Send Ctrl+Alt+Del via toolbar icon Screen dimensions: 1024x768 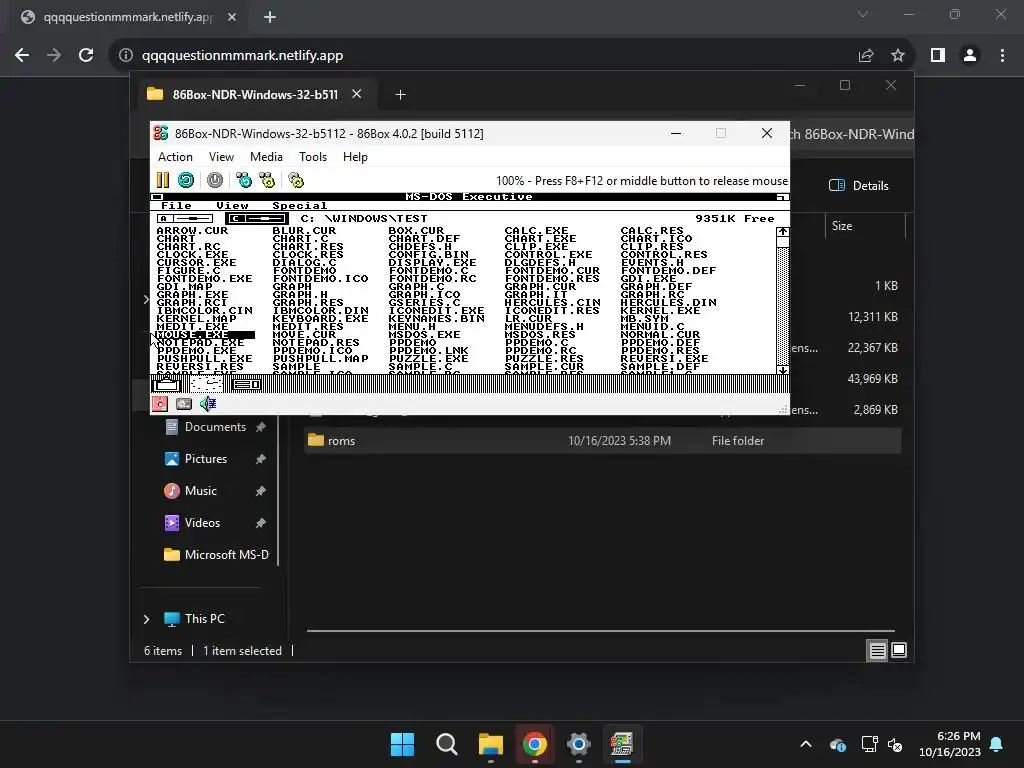click(x=244, y=180)
